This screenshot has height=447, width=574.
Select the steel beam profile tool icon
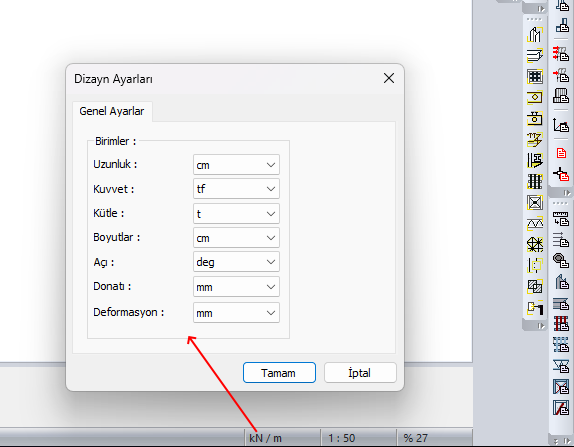click(534, 56)
